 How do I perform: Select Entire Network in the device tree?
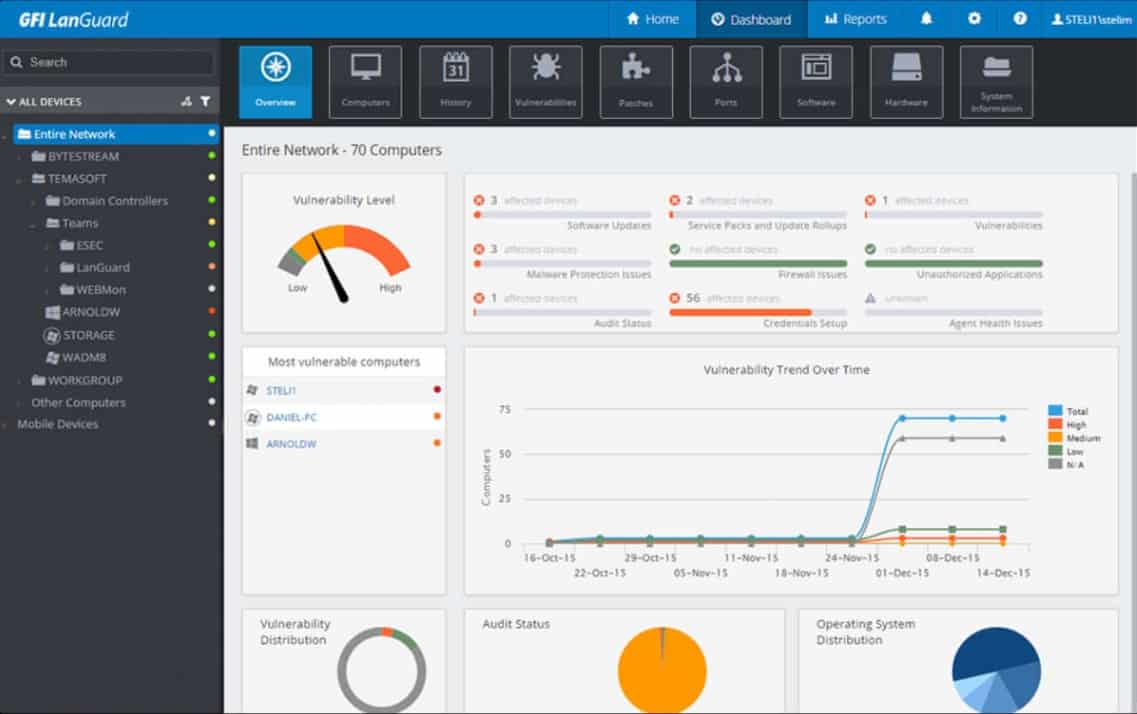click(115, 134)
